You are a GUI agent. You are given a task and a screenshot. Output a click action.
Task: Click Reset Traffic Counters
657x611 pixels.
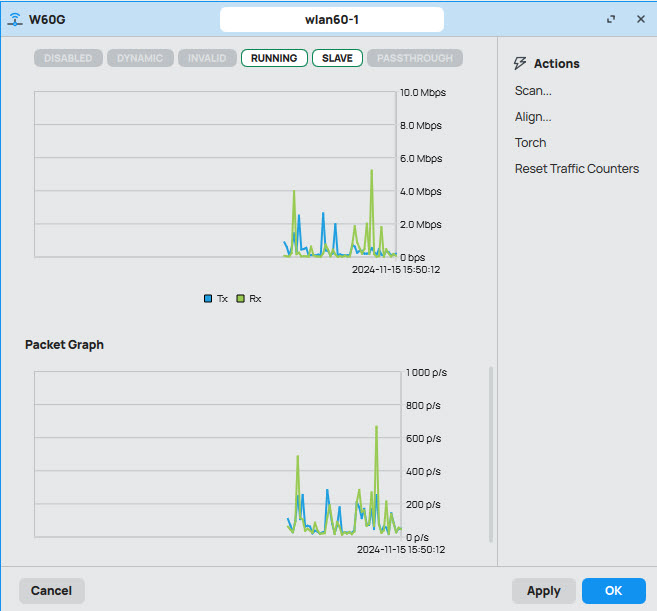pyautogui.click(x=577, y=168)
